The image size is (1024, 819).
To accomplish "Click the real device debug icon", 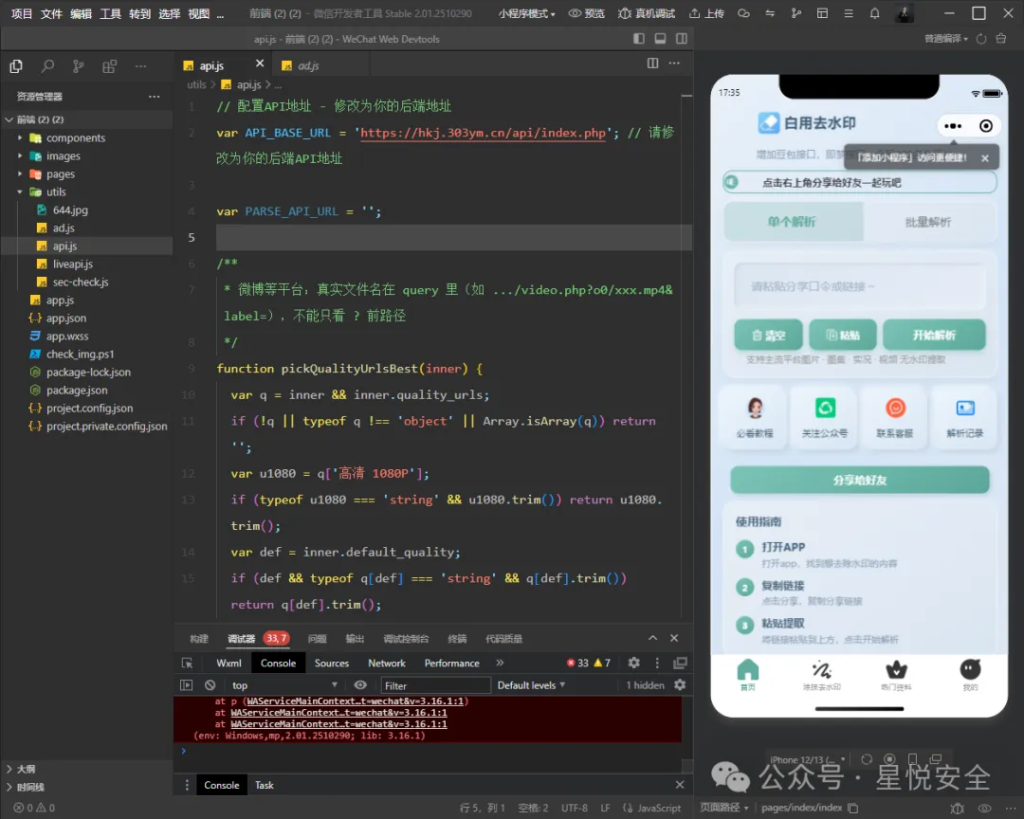I will click(624, 13).
